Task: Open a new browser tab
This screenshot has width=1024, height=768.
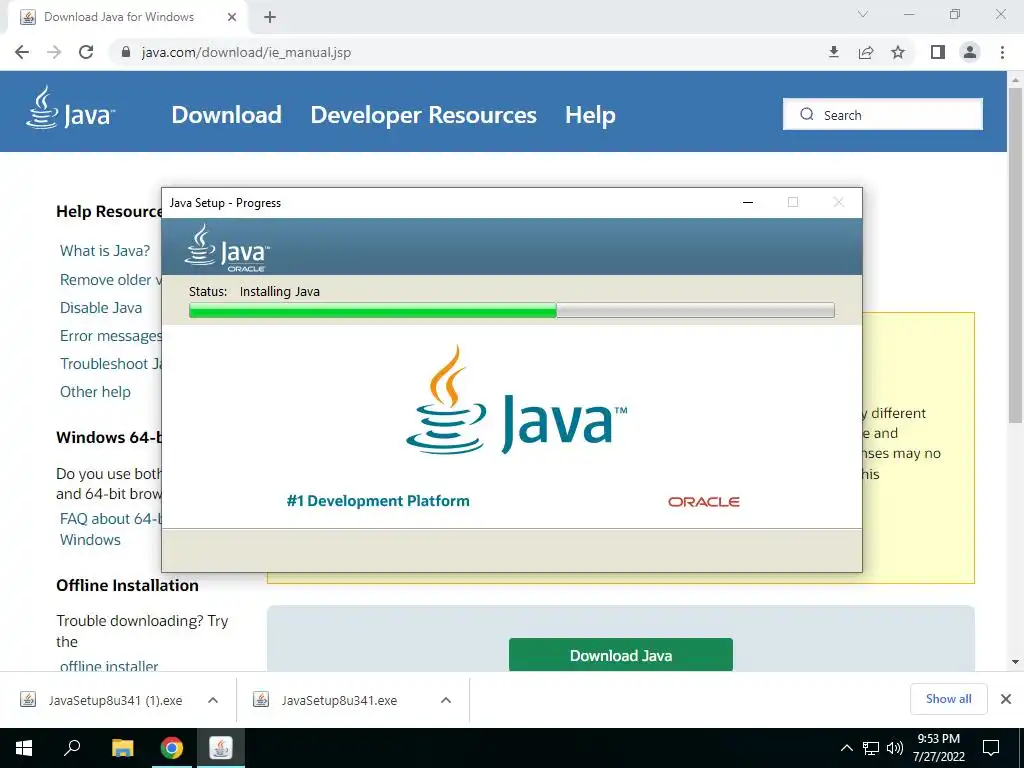Action: (270, 17)
